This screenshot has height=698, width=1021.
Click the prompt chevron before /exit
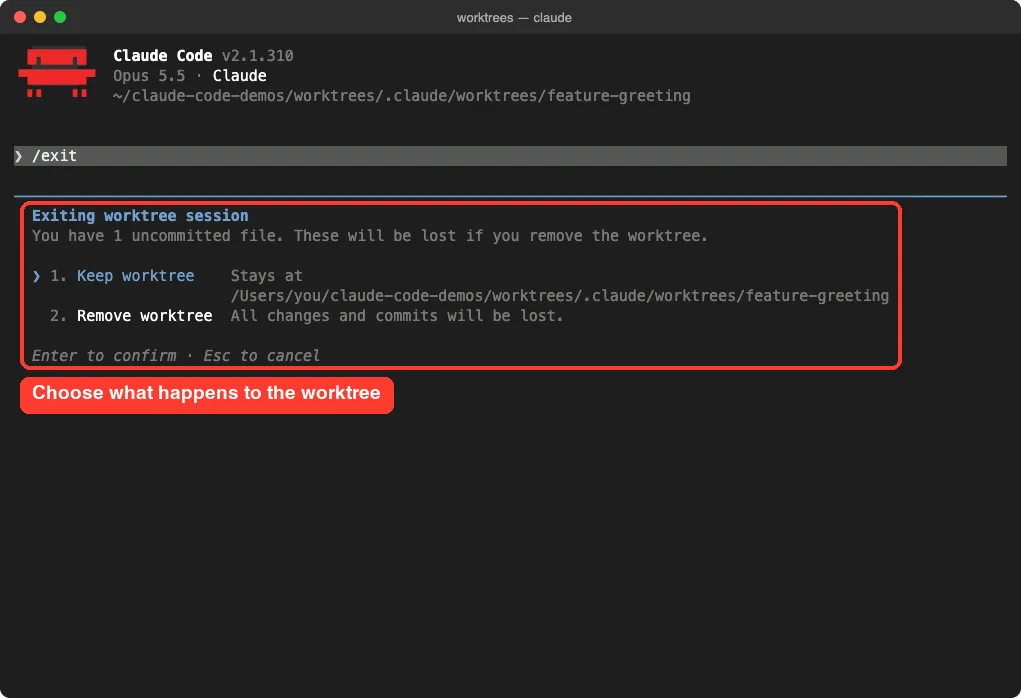click(x=19, y=156)
